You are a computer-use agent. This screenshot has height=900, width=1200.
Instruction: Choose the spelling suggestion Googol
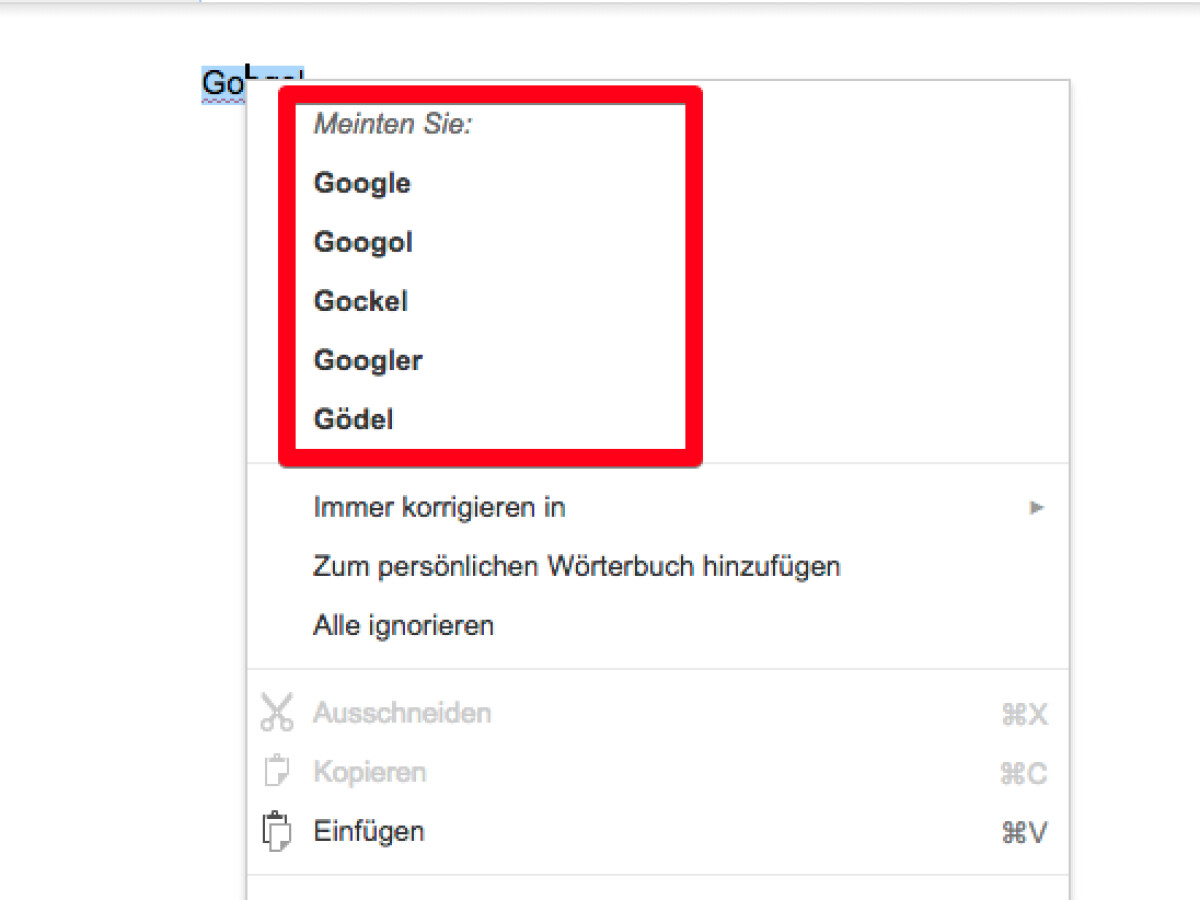(363, 243)
